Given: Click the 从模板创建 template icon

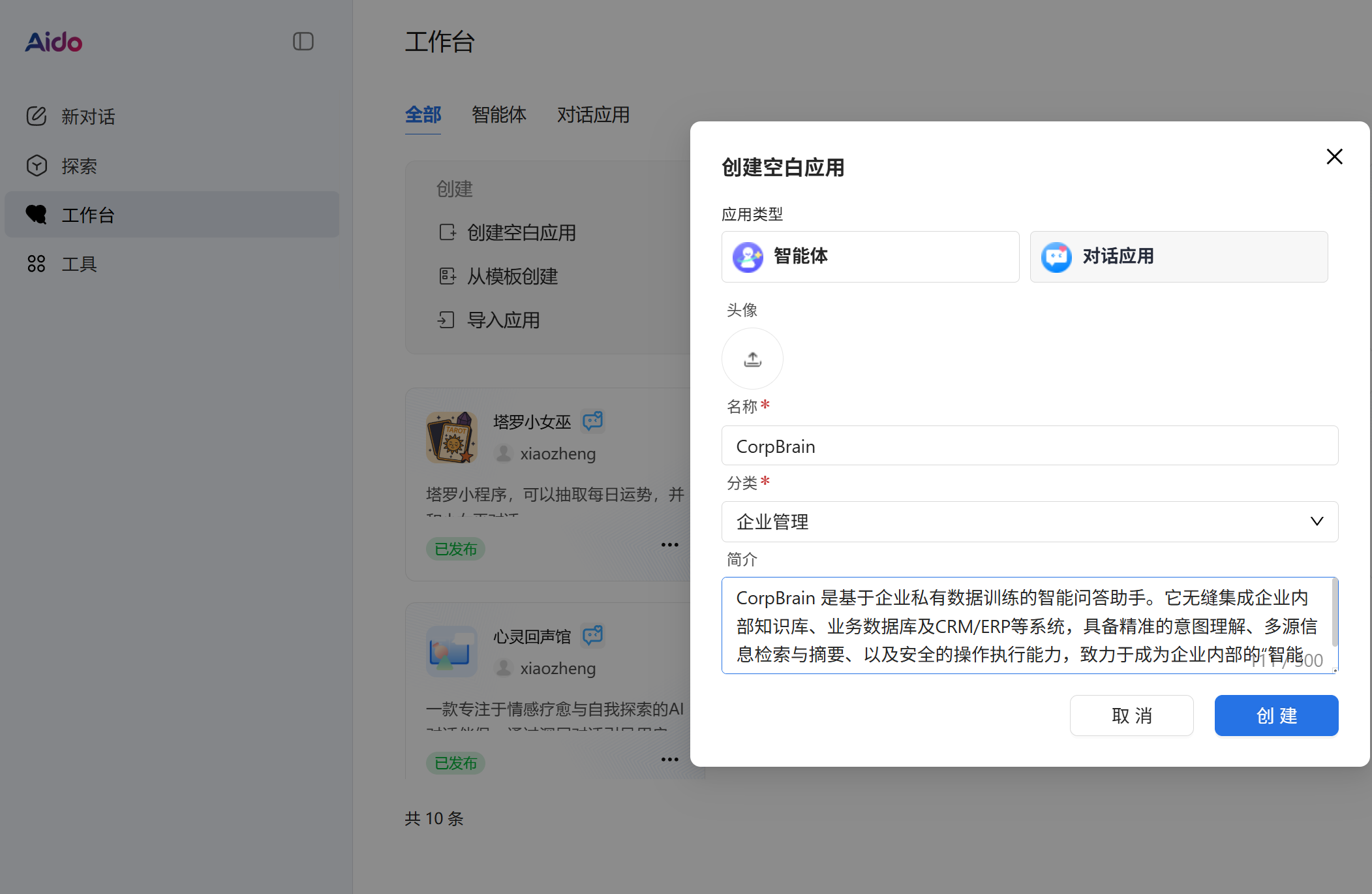Looking at the screenshot, I should click(447, 276).
